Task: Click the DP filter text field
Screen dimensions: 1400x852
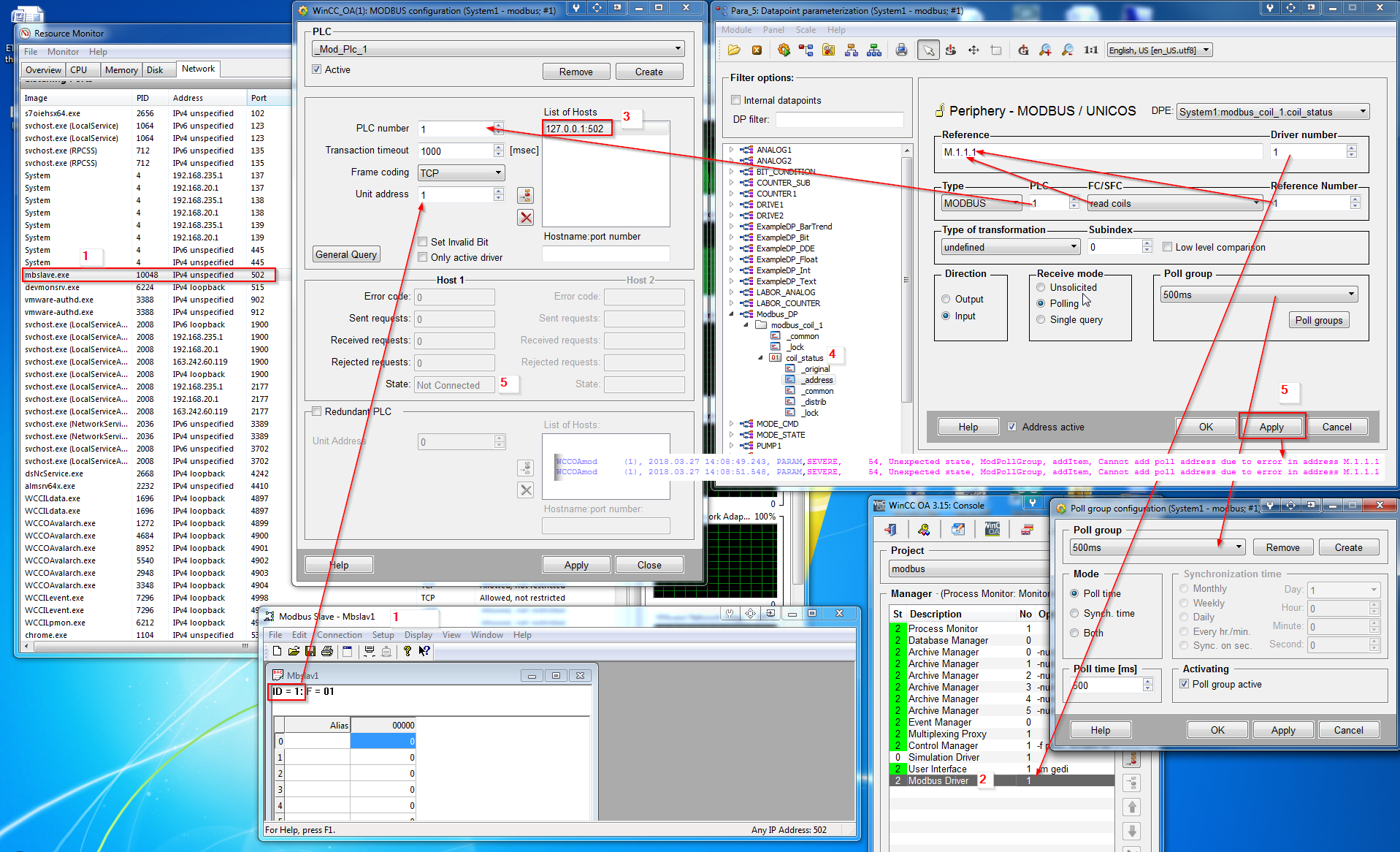Action: point(838,120)
